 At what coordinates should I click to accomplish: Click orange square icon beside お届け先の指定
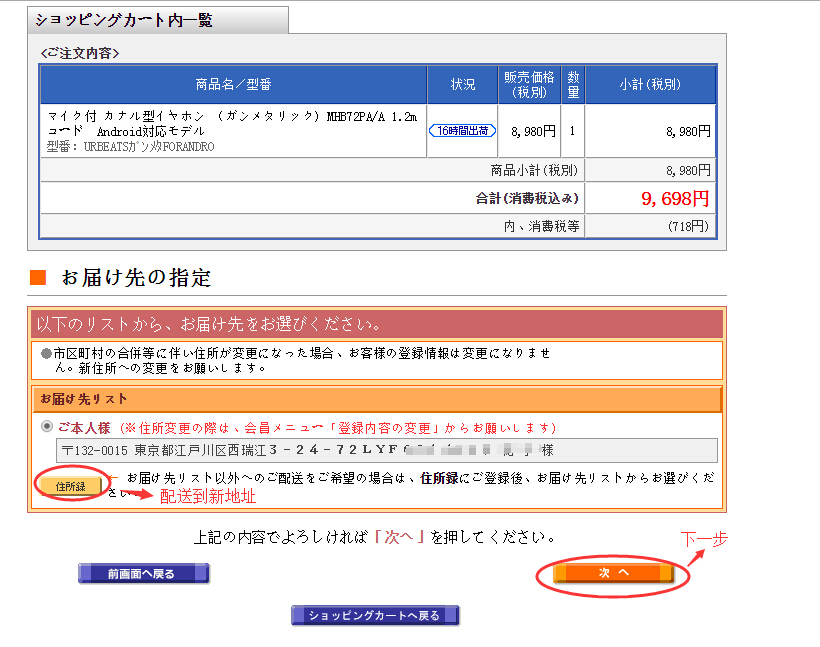38,277
